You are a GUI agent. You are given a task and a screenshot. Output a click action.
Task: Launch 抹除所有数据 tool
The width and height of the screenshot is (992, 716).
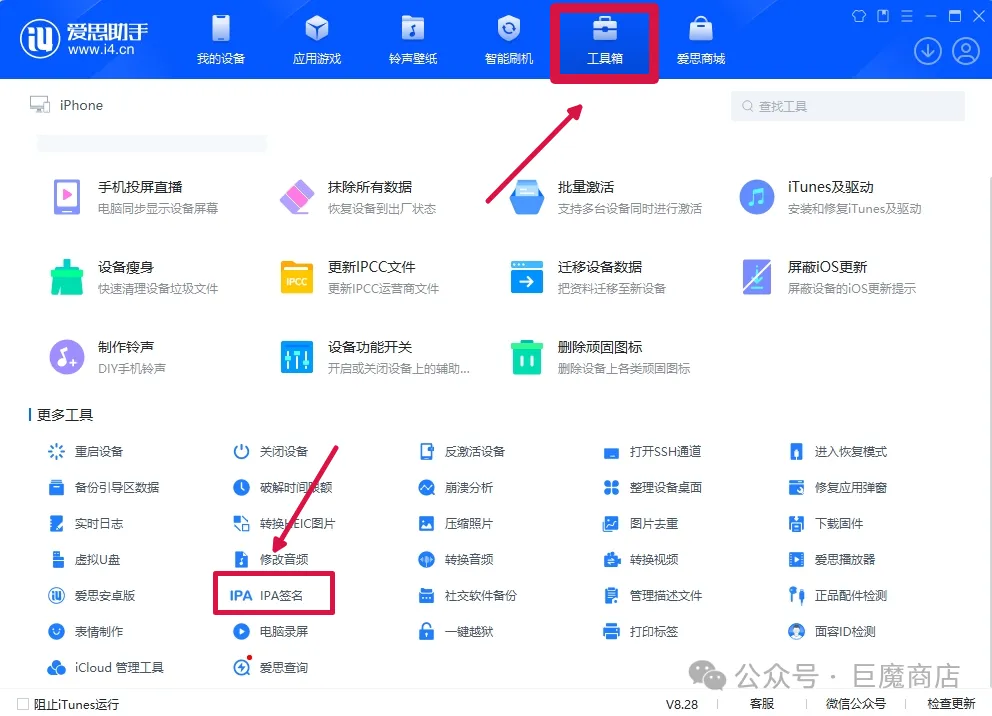358,197
